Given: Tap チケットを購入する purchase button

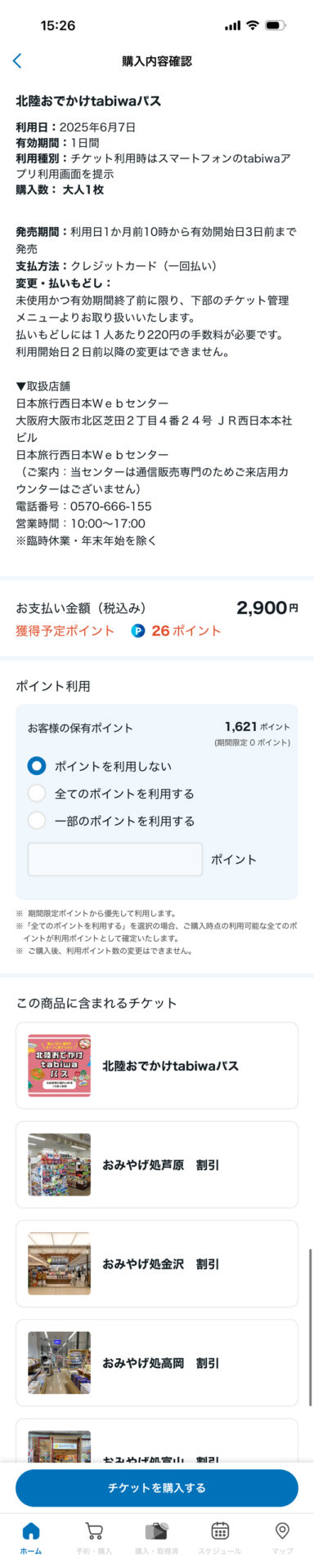Looking at the screenshot, I should 157,1488.
